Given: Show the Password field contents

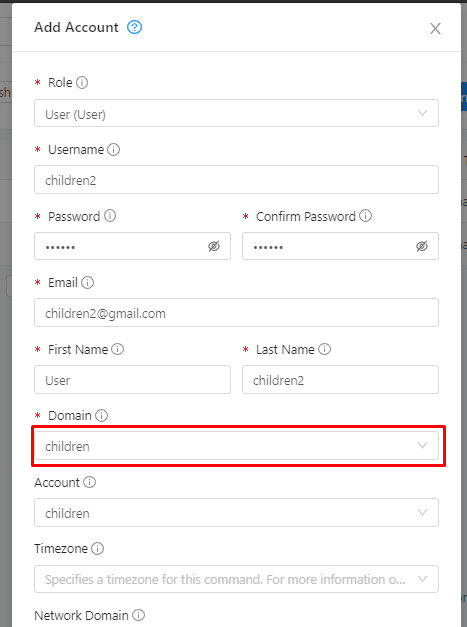Looking at the screenshot, I should pos(214,246).
